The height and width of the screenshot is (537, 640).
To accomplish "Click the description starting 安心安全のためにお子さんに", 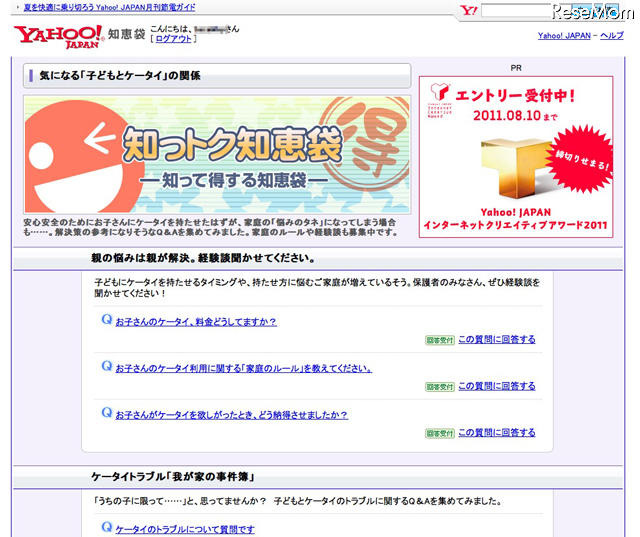I will (x=211, y=227).
